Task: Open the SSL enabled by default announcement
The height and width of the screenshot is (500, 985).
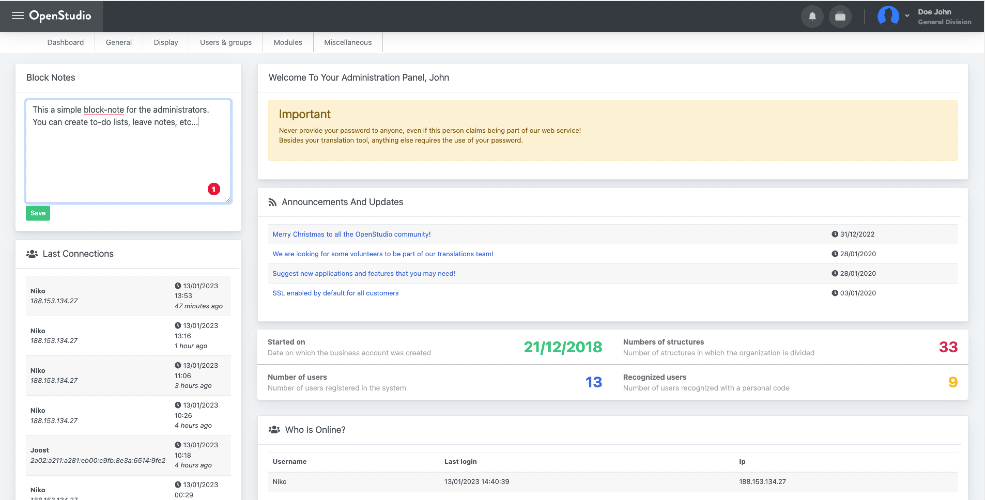Action: point(335,293)
